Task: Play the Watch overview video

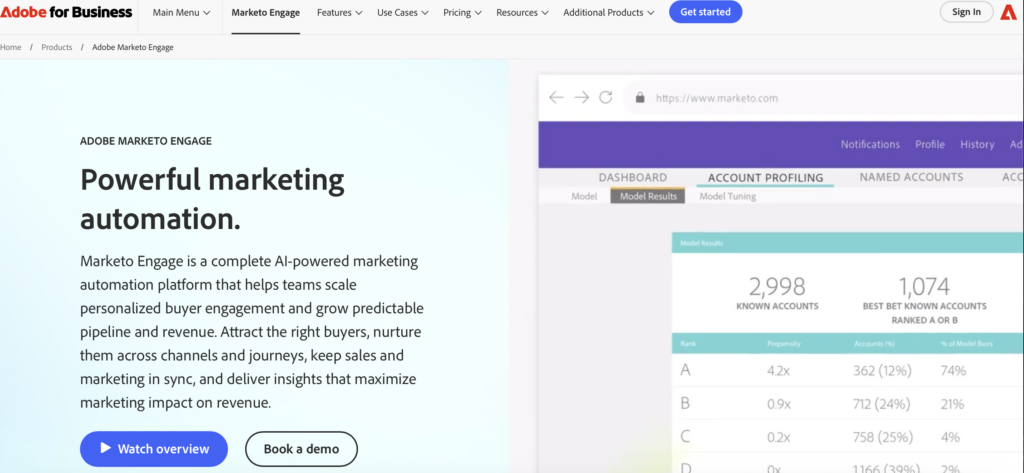Action: click(x=153, y=449)
